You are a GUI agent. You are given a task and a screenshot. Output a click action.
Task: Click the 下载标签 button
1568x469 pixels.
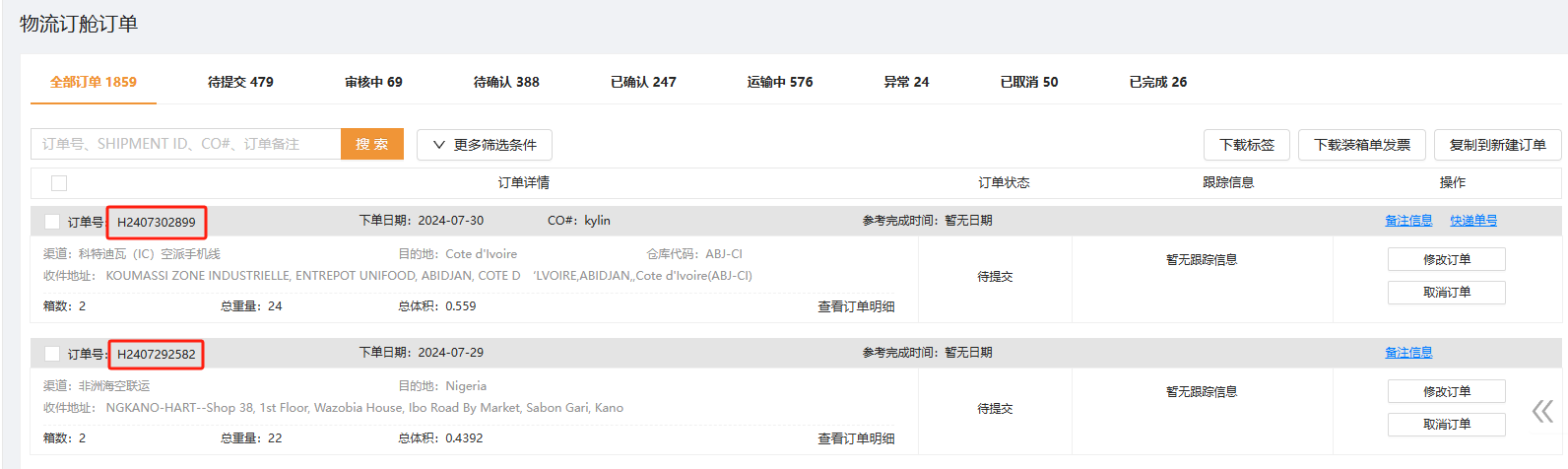1247,145
